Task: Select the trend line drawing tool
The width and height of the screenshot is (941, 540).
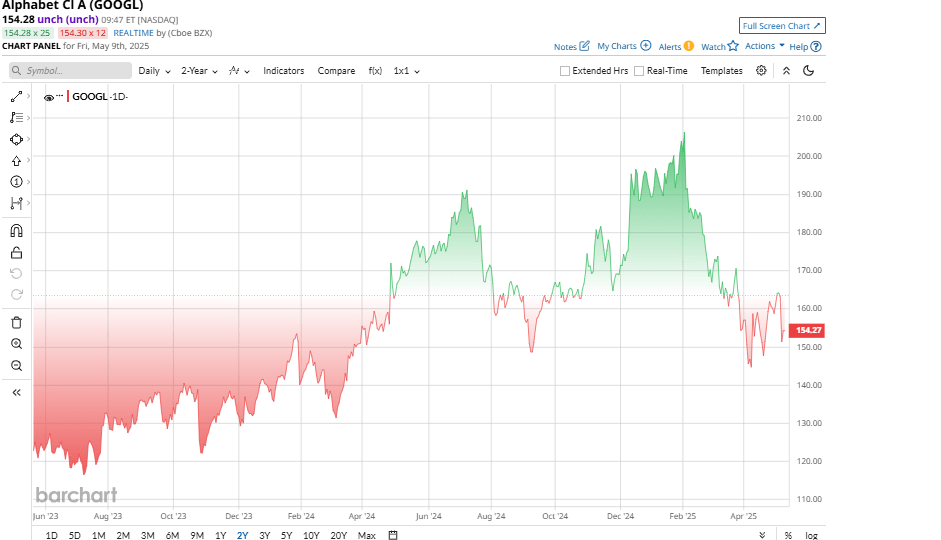Action: coord(16,97)
